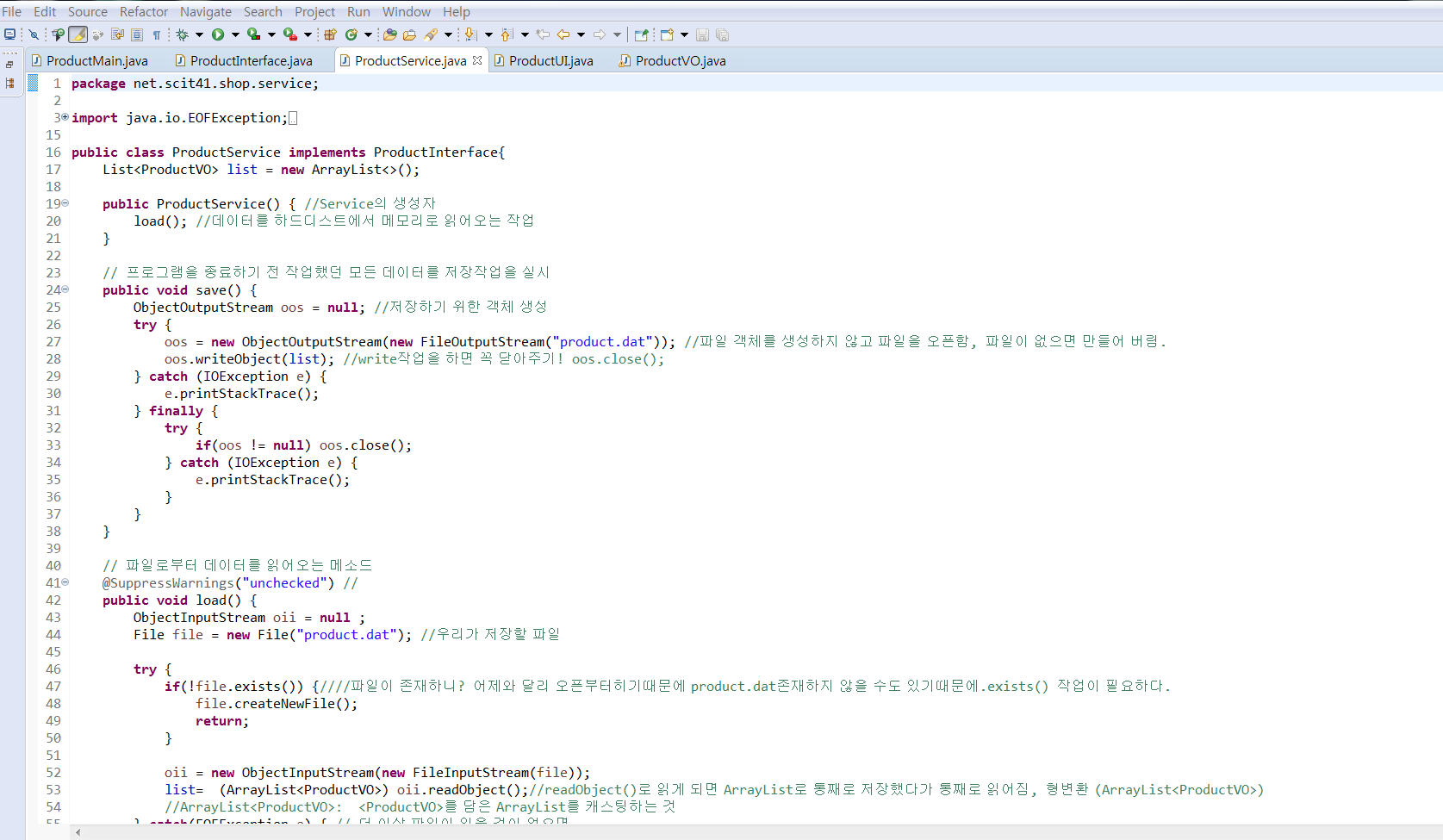Click the Save All icon

tap(722, 34)
